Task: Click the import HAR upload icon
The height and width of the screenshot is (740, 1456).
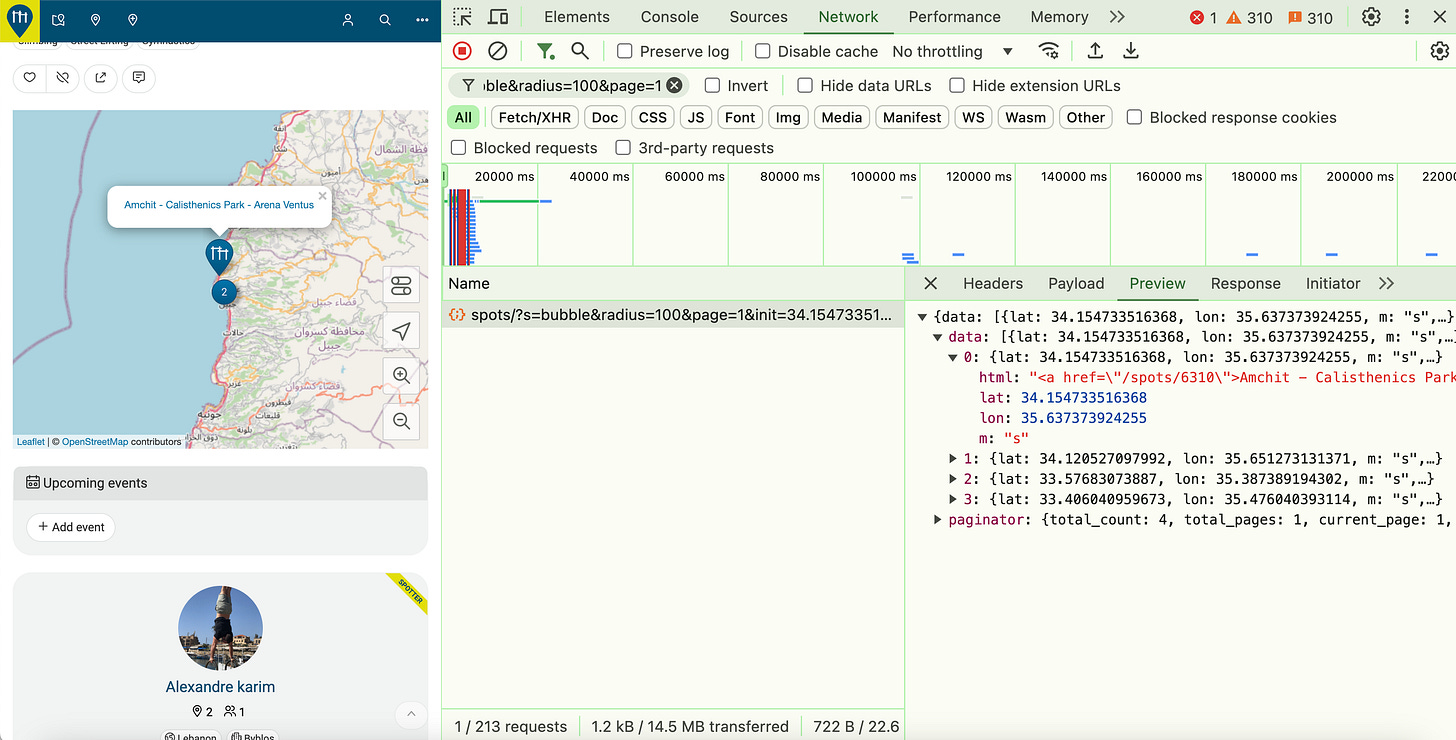Action: click(1095, 51)
